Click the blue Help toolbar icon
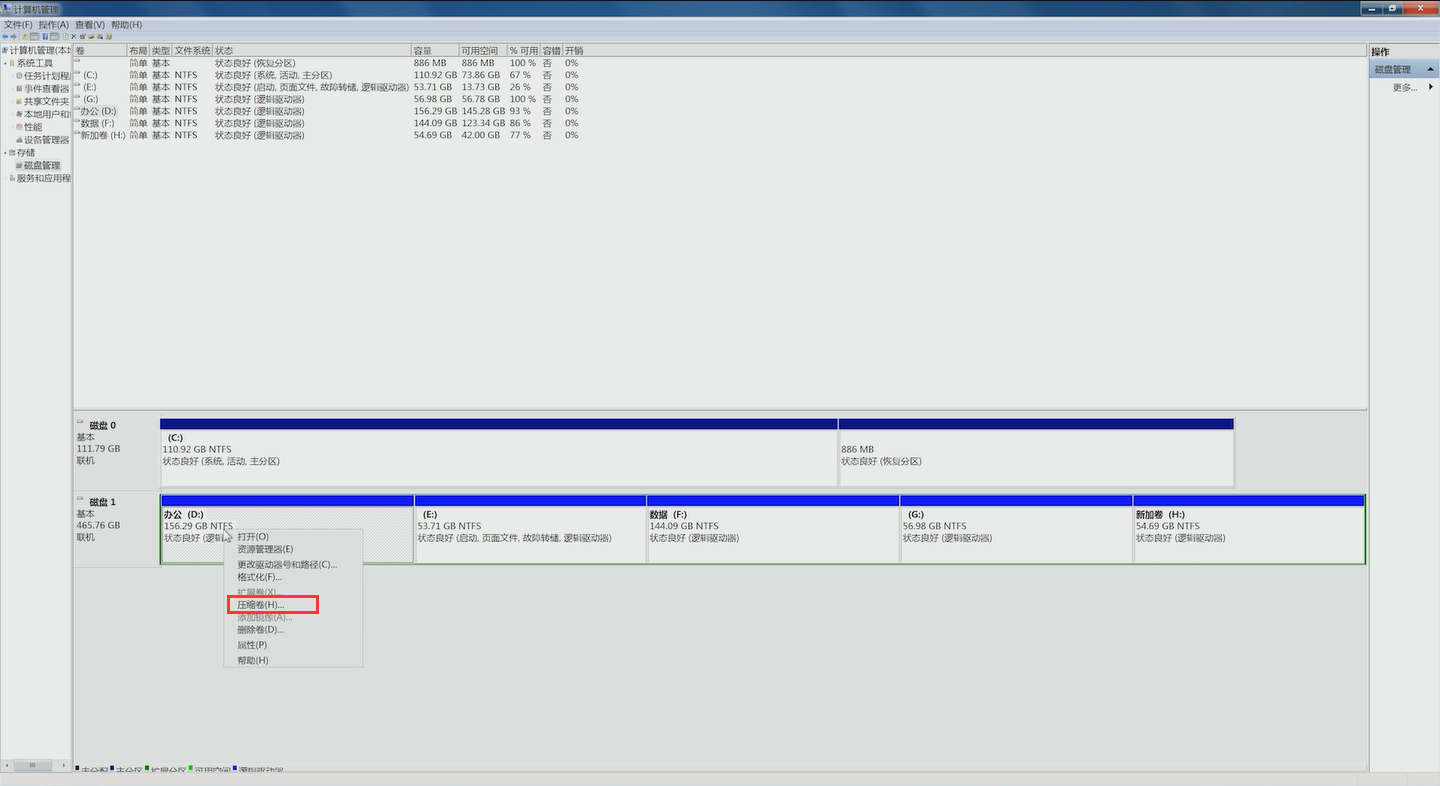Viewport: 1440px width, 786px height. click(x=45, y=36)
